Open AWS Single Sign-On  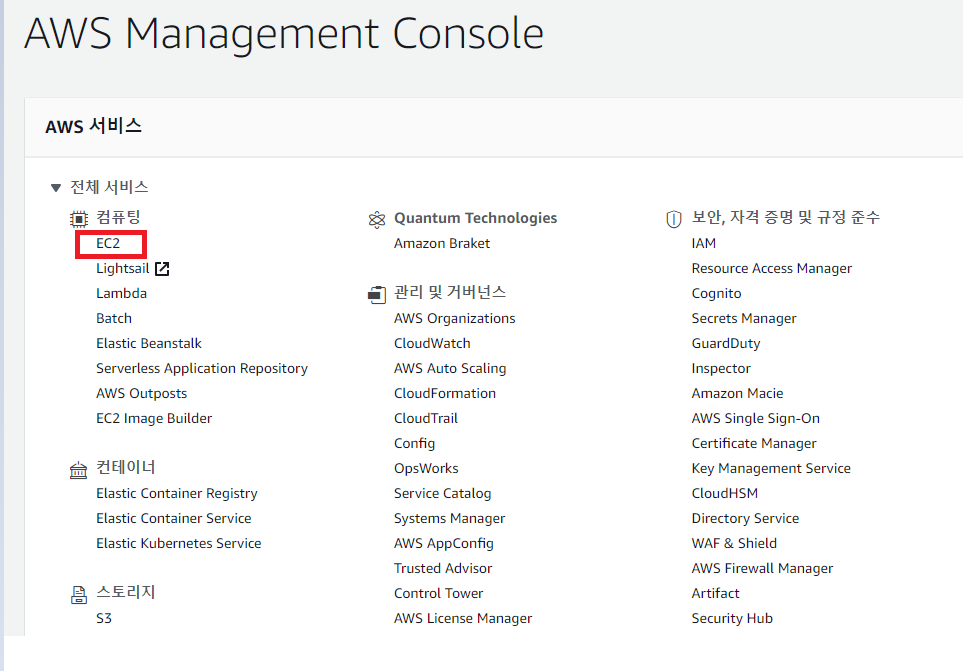(756, 419)
